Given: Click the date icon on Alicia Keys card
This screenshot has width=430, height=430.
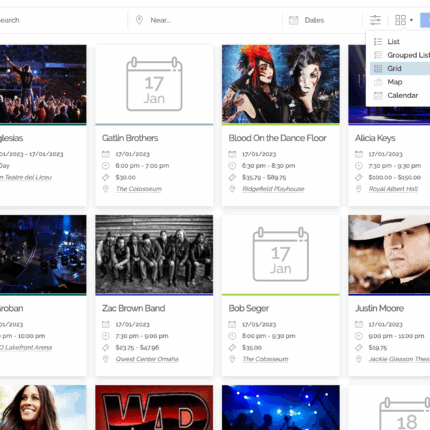Looking at the screenshot, I should (x=359, y=154).
